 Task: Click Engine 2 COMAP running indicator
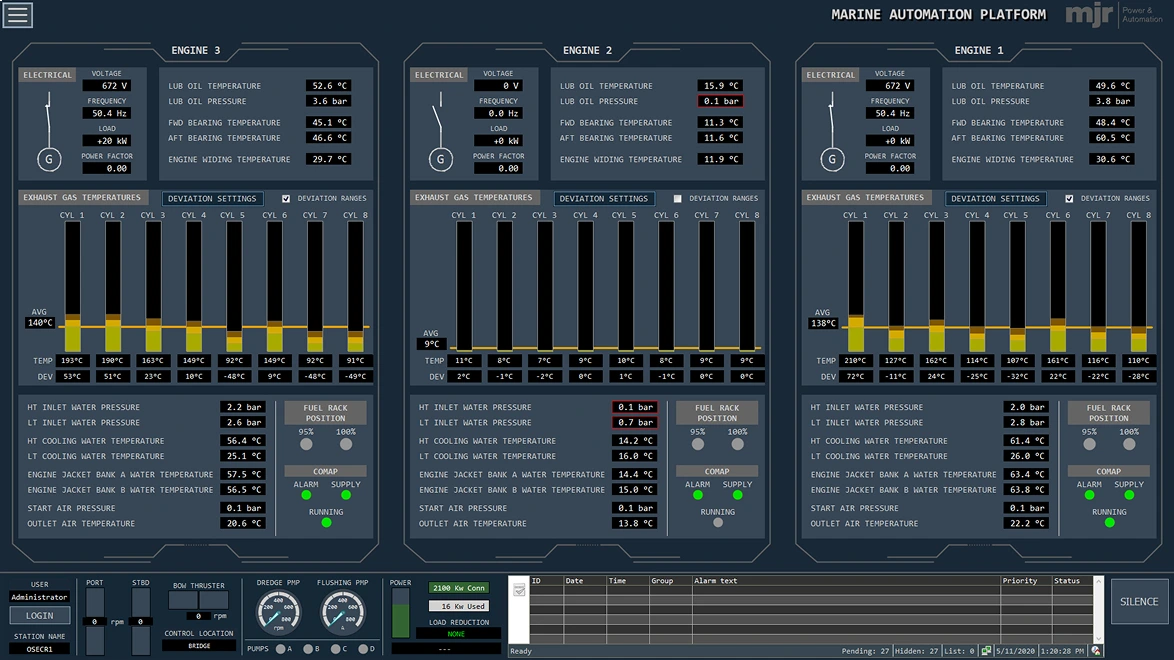[x=718, y=523]
